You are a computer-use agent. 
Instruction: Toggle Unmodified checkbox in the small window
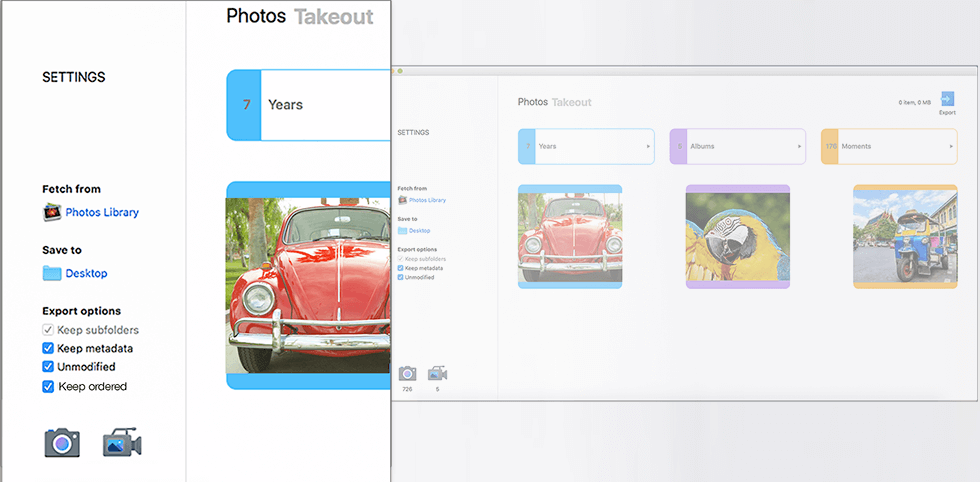[401, 277]
